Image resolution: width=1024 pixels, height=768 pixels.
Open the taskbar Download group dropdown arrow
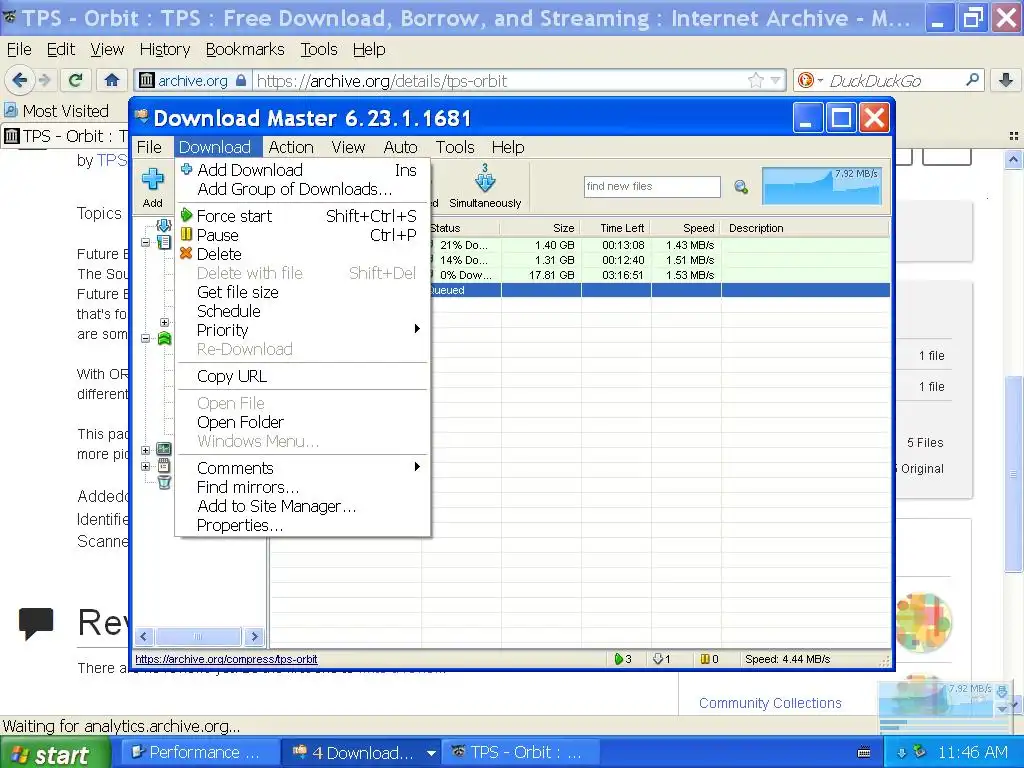click(431, 753)
